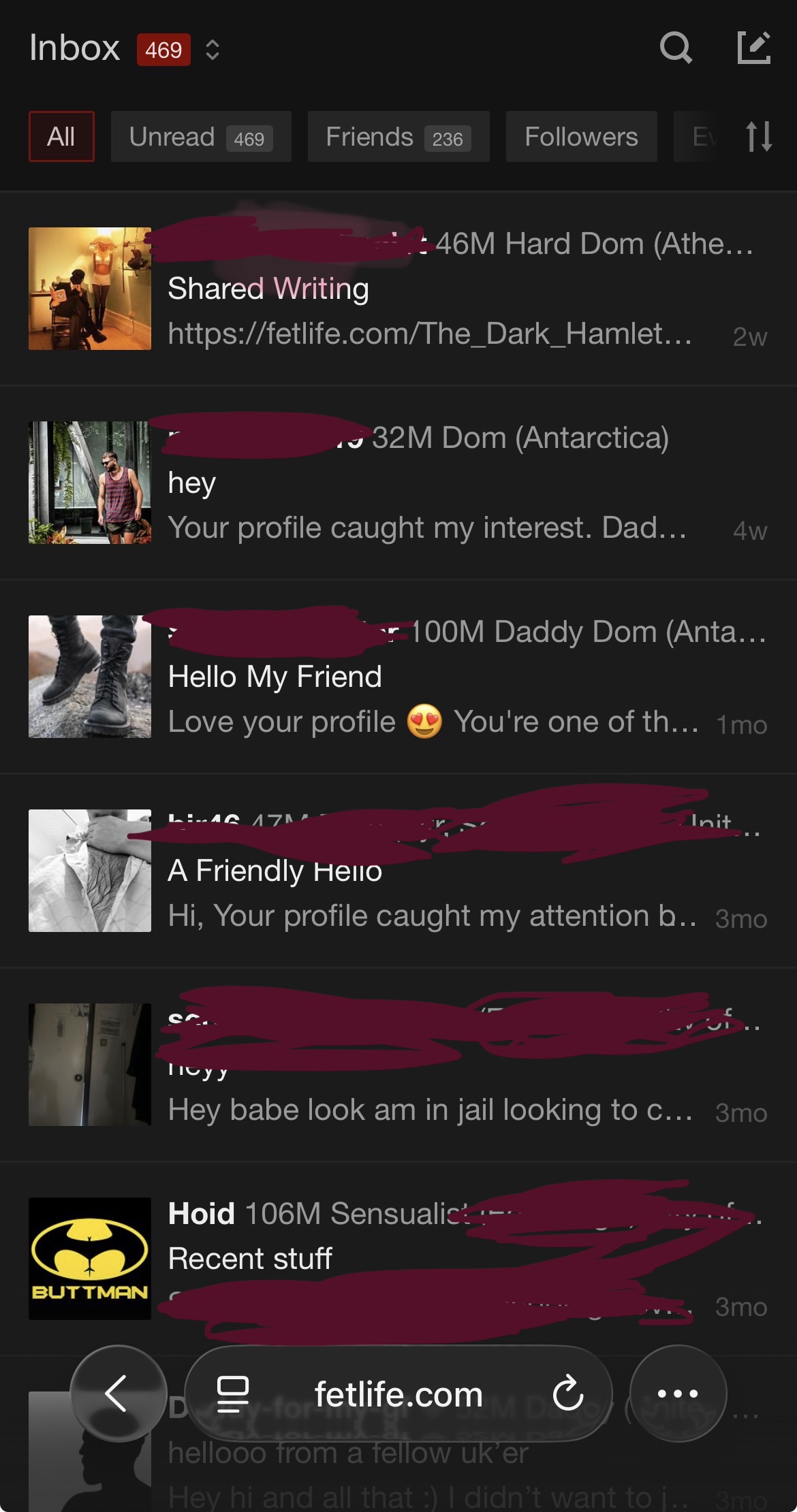This screenshot has height=1512, width=797.
Task: Open the page options icon beside fetlife.com
Action: [x=232, y=1394]
